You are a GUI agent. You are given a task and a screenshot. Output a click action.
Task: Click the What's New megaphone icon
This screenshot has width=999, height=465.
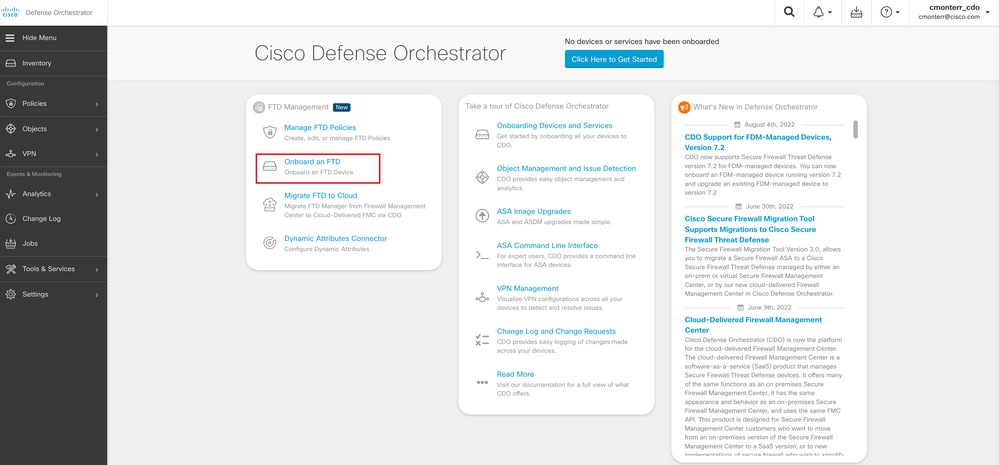684,107
